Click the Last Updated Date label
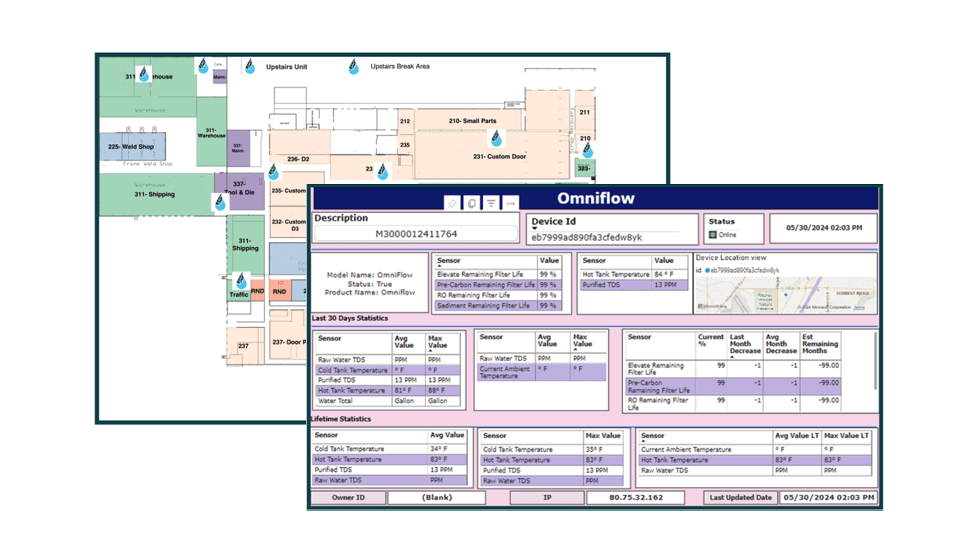The width and height of the screenshot is (961, 542). pyautogui.click(x=740, y=497)
